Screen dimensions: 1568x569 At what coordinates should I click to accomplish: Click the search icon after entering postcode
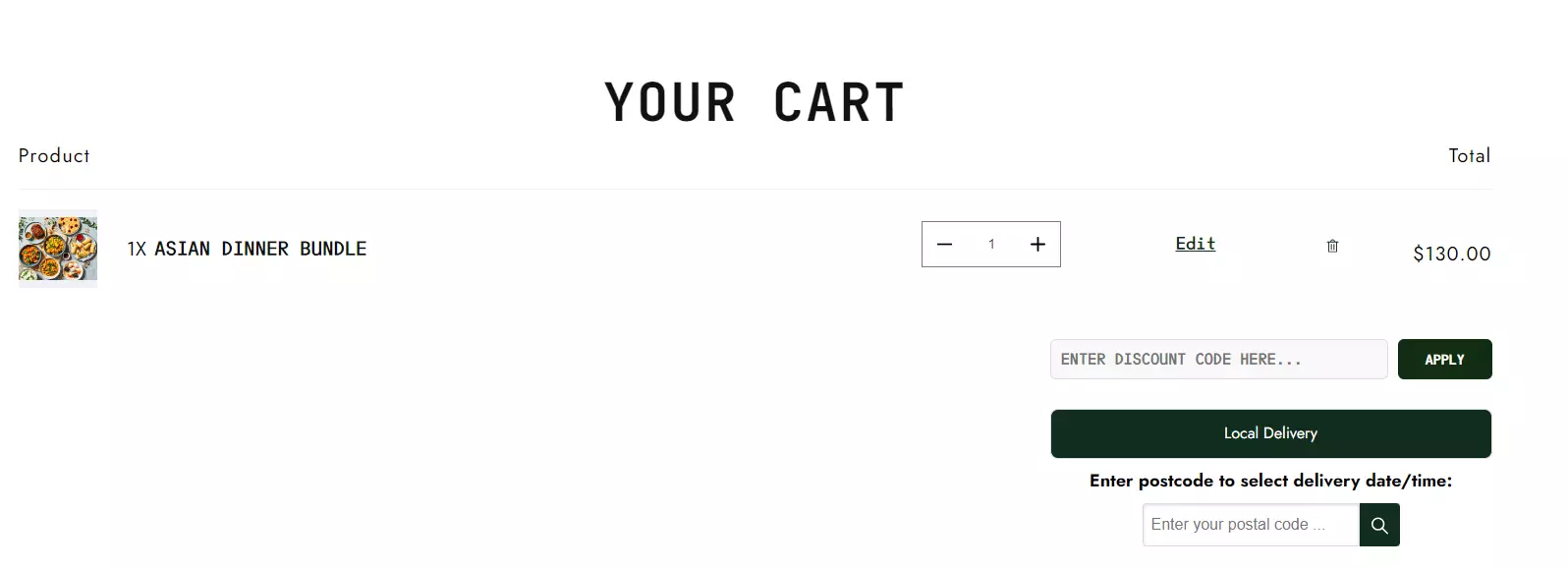tap(1379, 525)
